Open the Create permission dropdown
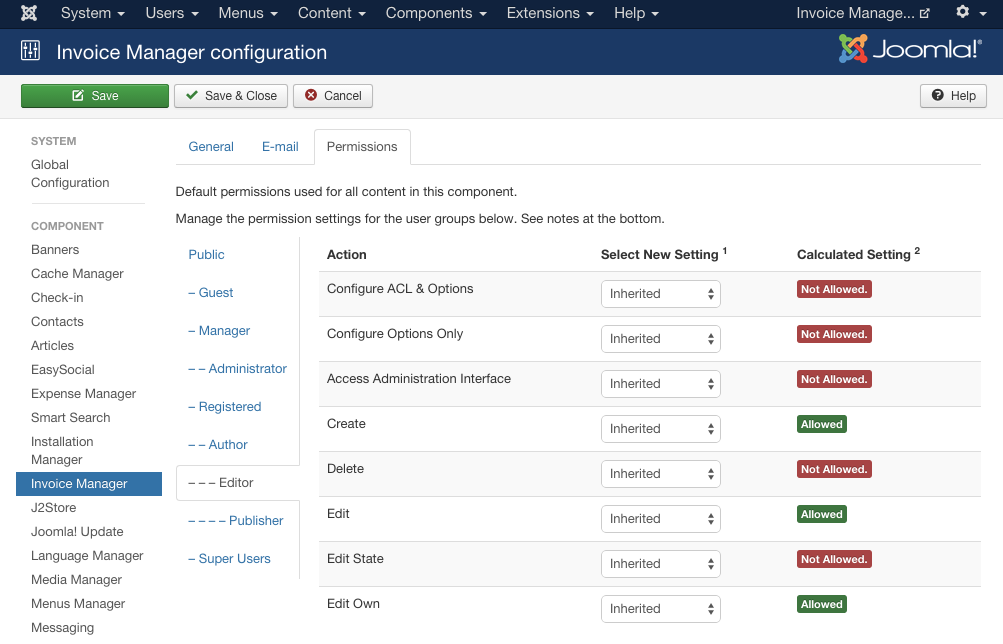 661,429
